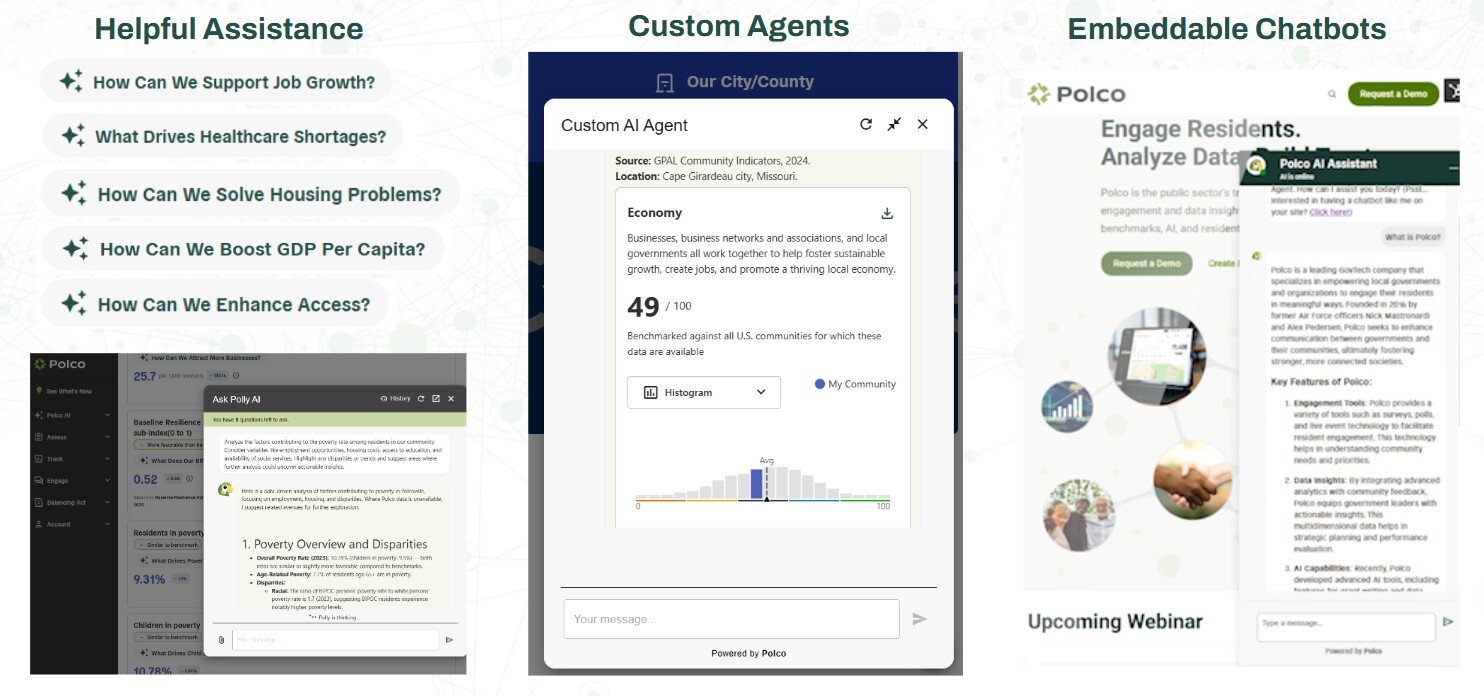This screenshot has width=1484, height=696.
Task: Click the Account person icon in sidebar
Action: [x=38, y=524]
